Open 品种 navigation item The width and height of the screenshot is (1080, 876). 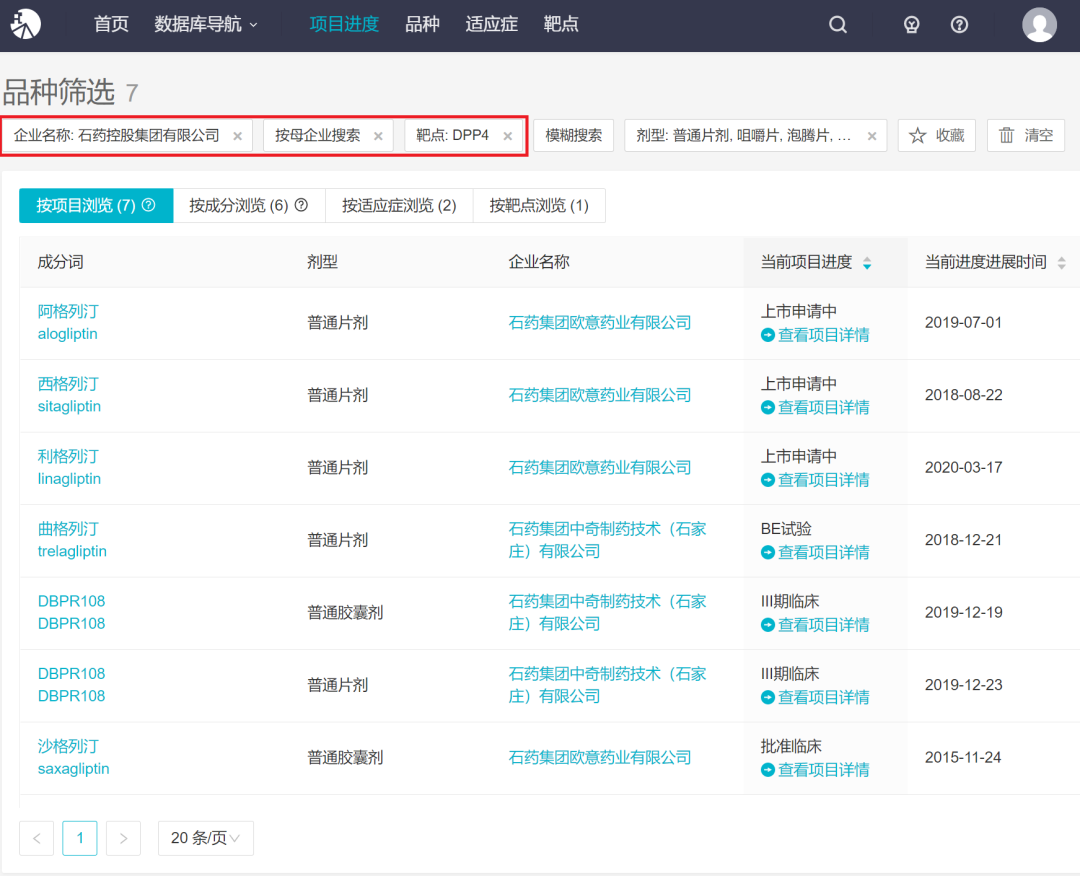(422, 25)
